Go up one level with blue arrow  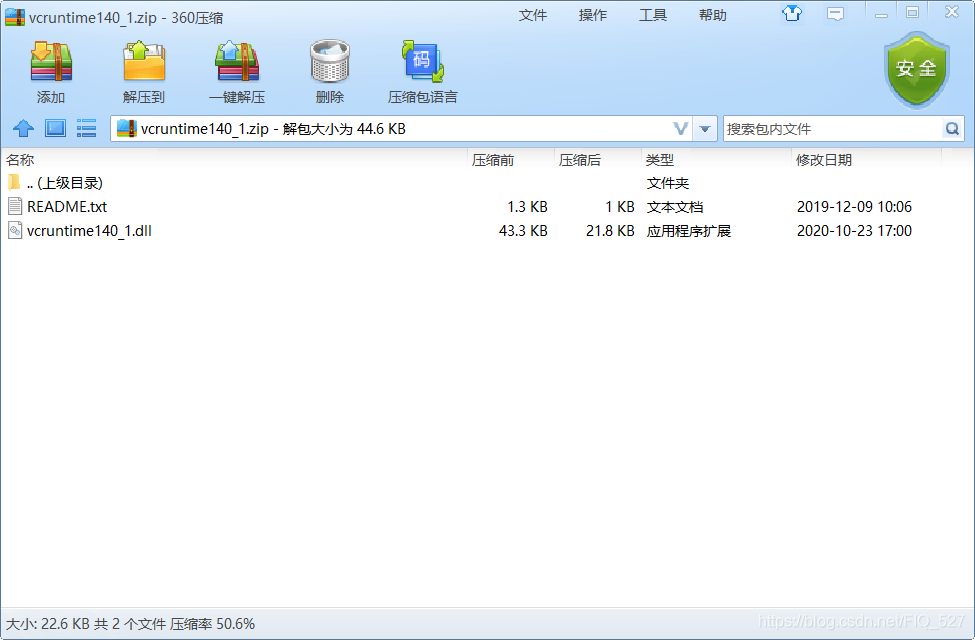click(x=24, y=129)
